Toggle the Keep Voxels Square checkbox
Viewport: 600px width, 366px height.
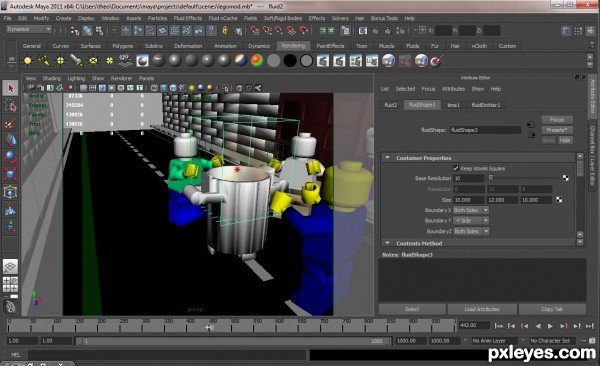point(456,168)
